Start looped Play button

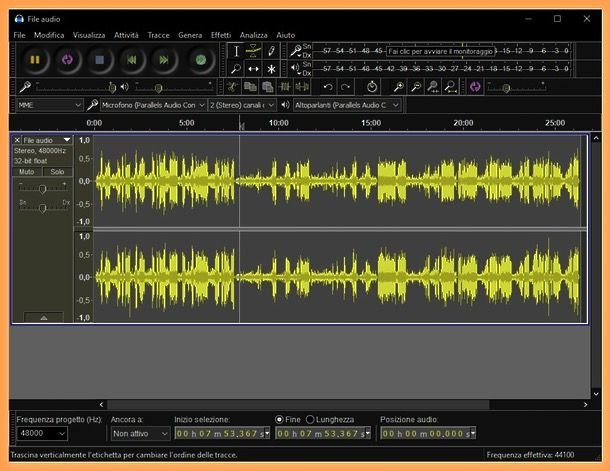coord(67,60)
